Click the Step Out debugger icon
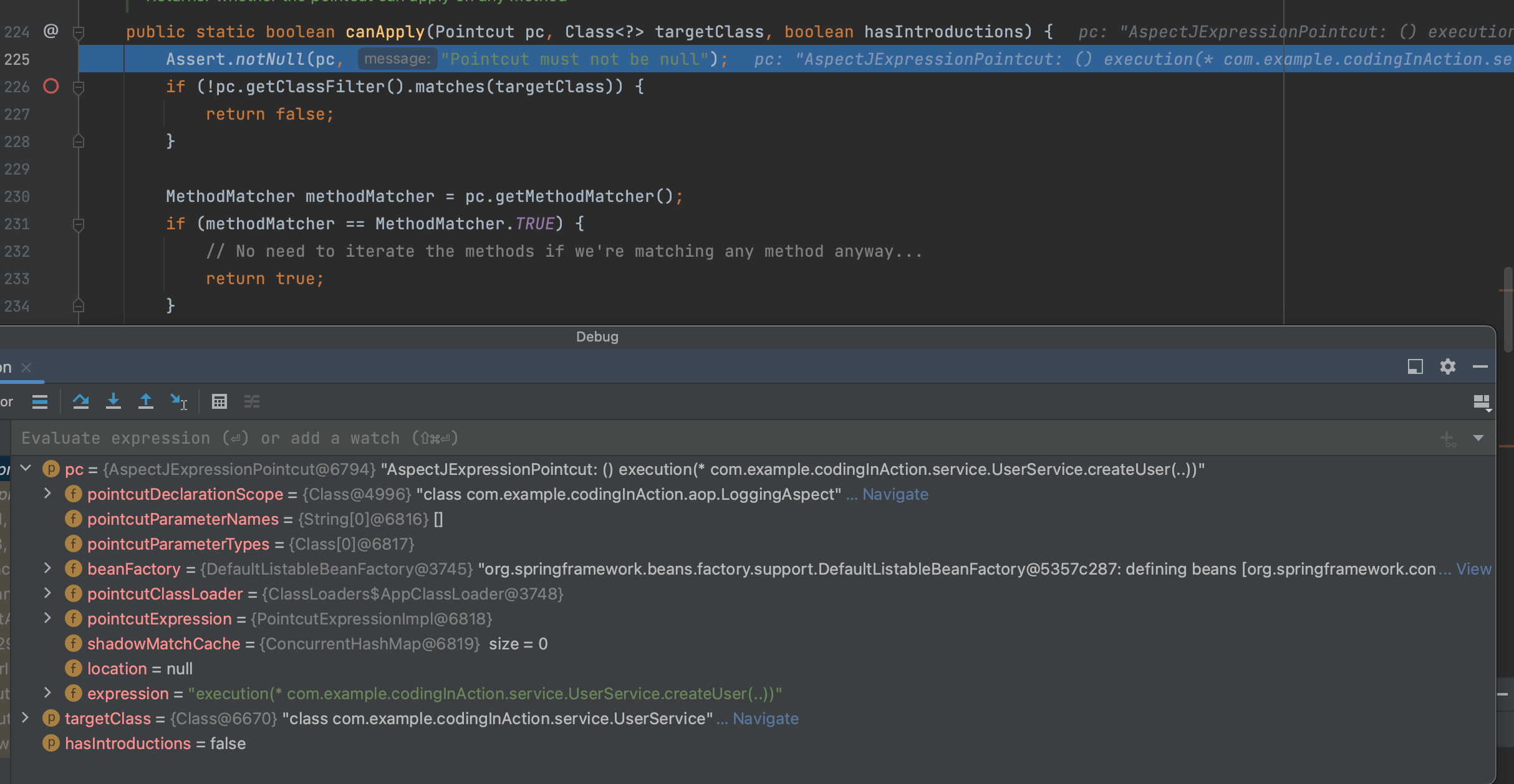 point(146,401)
